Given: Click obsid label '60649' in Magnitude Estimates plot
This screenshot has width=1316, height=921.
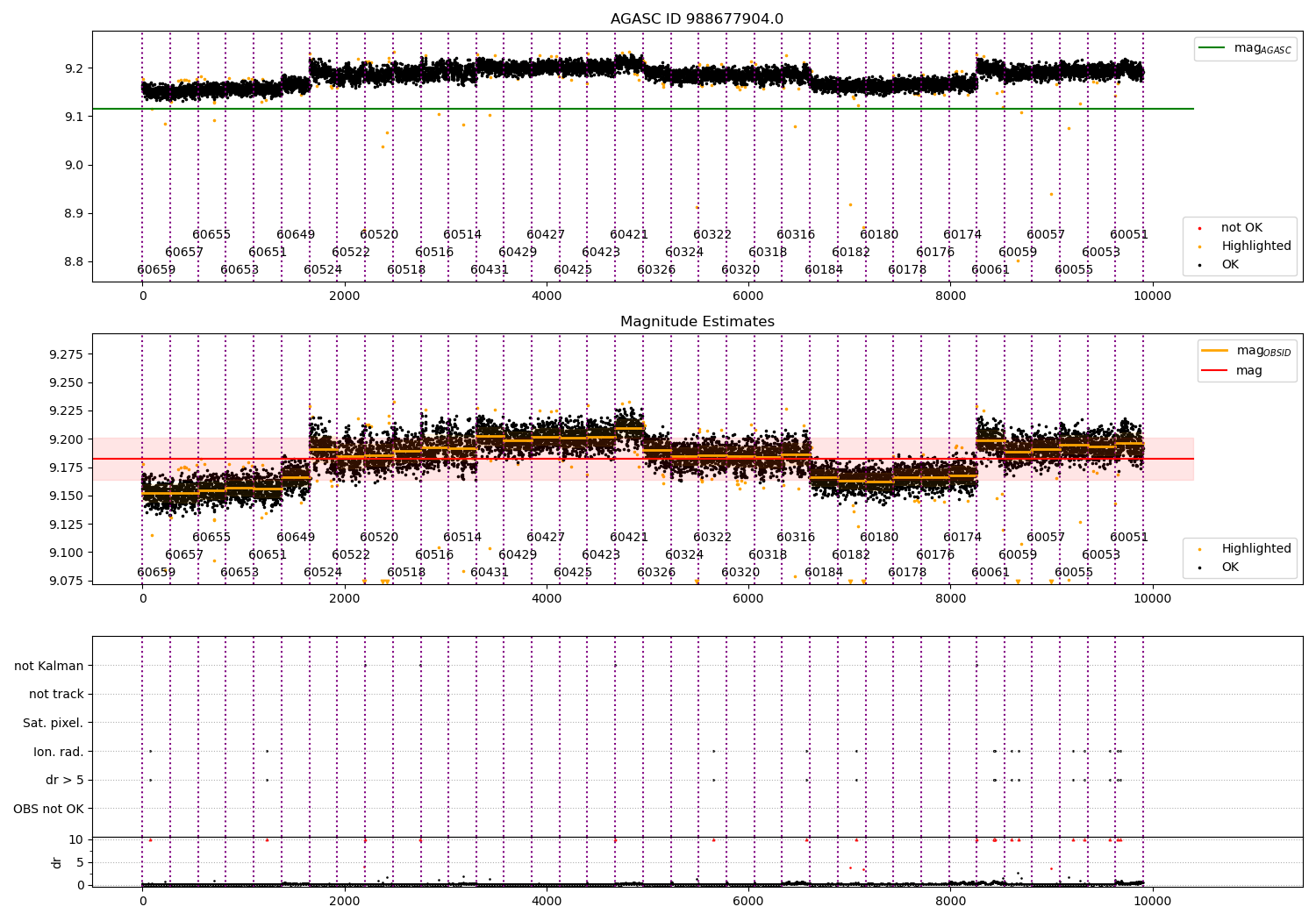Looking at the screenshot, I should point(296,538).
